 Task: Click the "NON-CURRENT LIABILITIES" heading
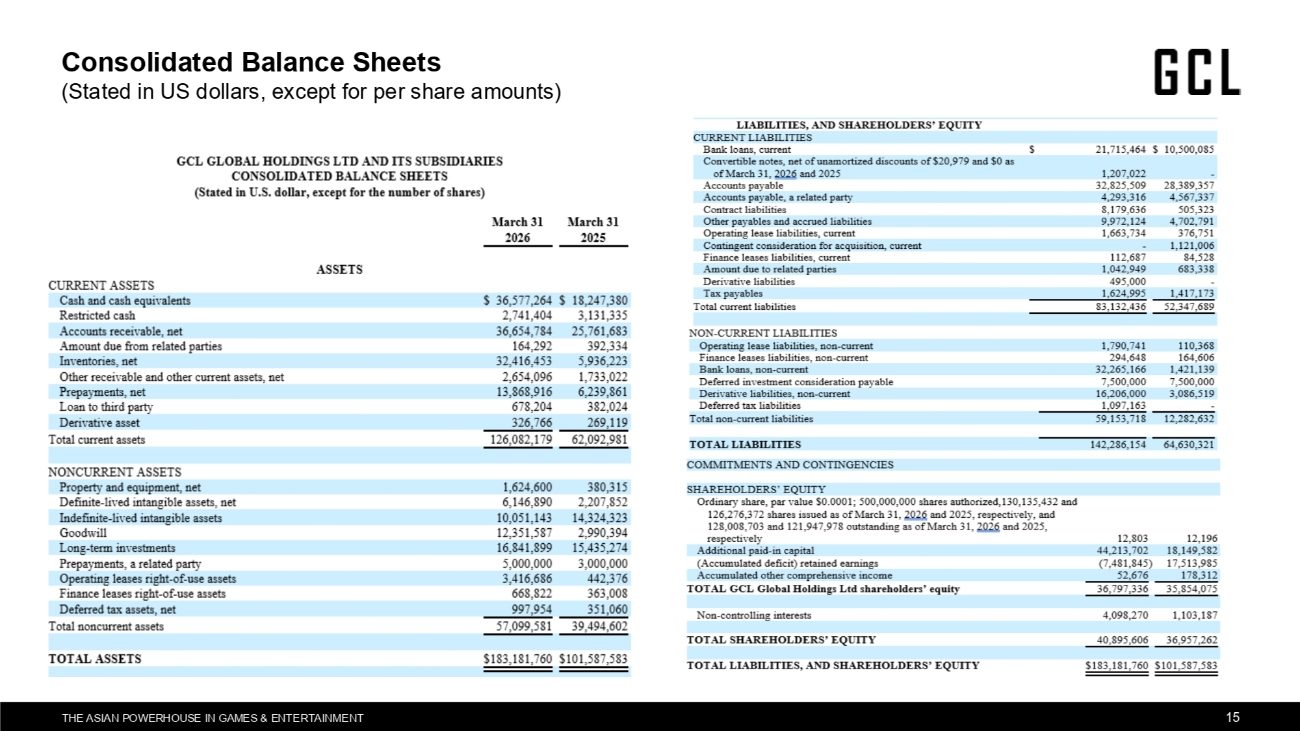(763, 333)
